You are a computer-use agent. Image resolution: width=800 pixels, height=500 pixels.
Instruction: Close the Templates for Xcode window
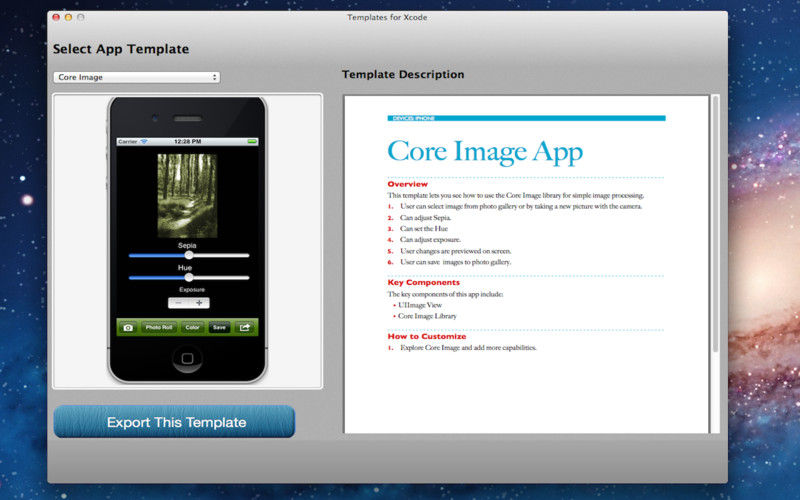pos(56,17)
